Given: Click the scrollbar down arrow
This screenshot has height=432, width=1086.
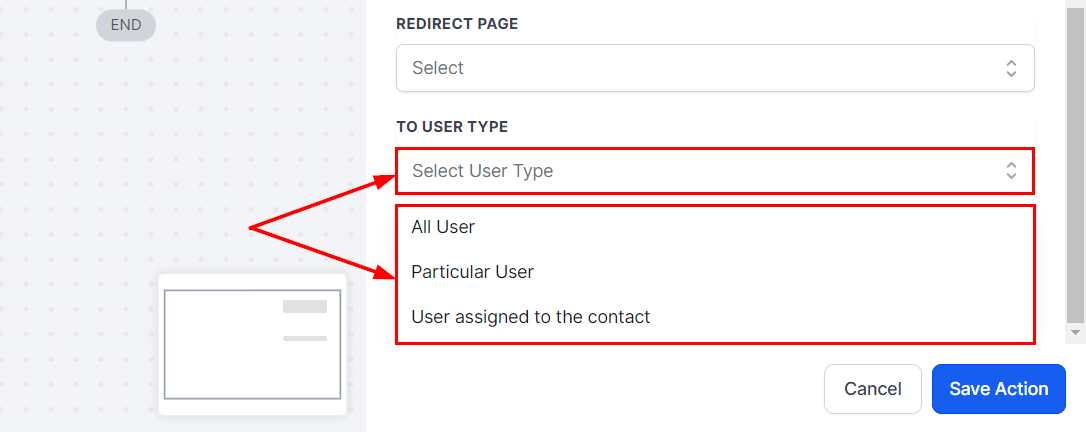Looking at the screenshot, I should click(x=1076, y=331).
